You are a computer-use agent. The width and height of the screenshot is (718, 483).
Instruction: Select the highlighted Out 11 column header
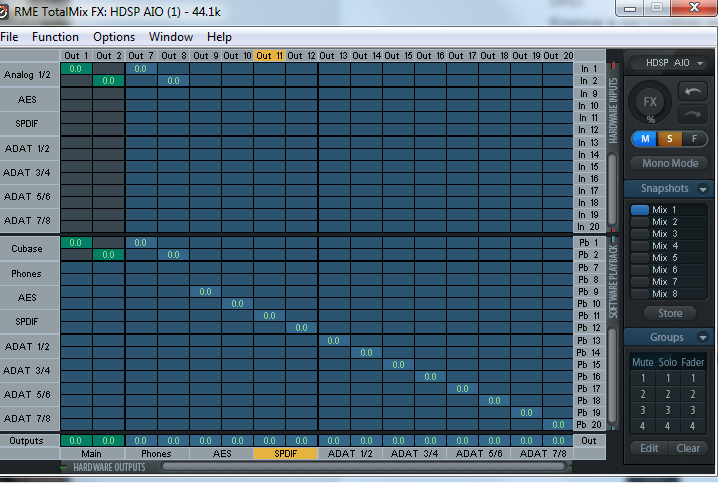(270, 55)
